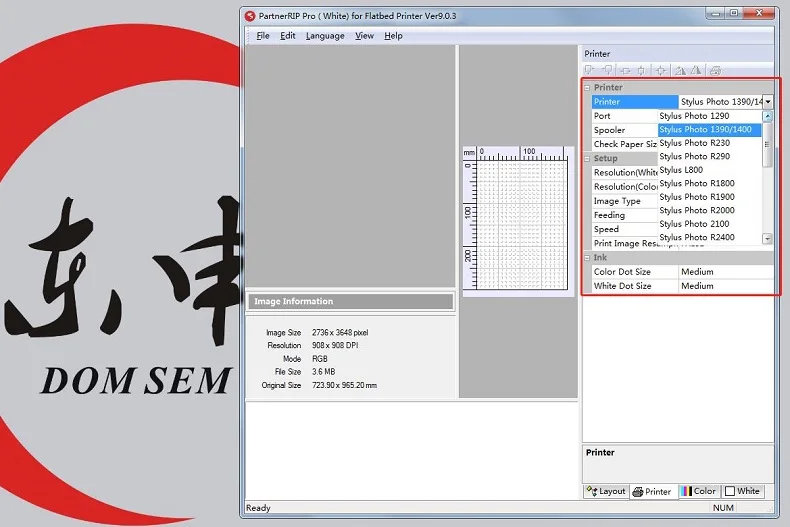Open the Help menu
Screen dimensions: 790x527
(x=393, y=36)
